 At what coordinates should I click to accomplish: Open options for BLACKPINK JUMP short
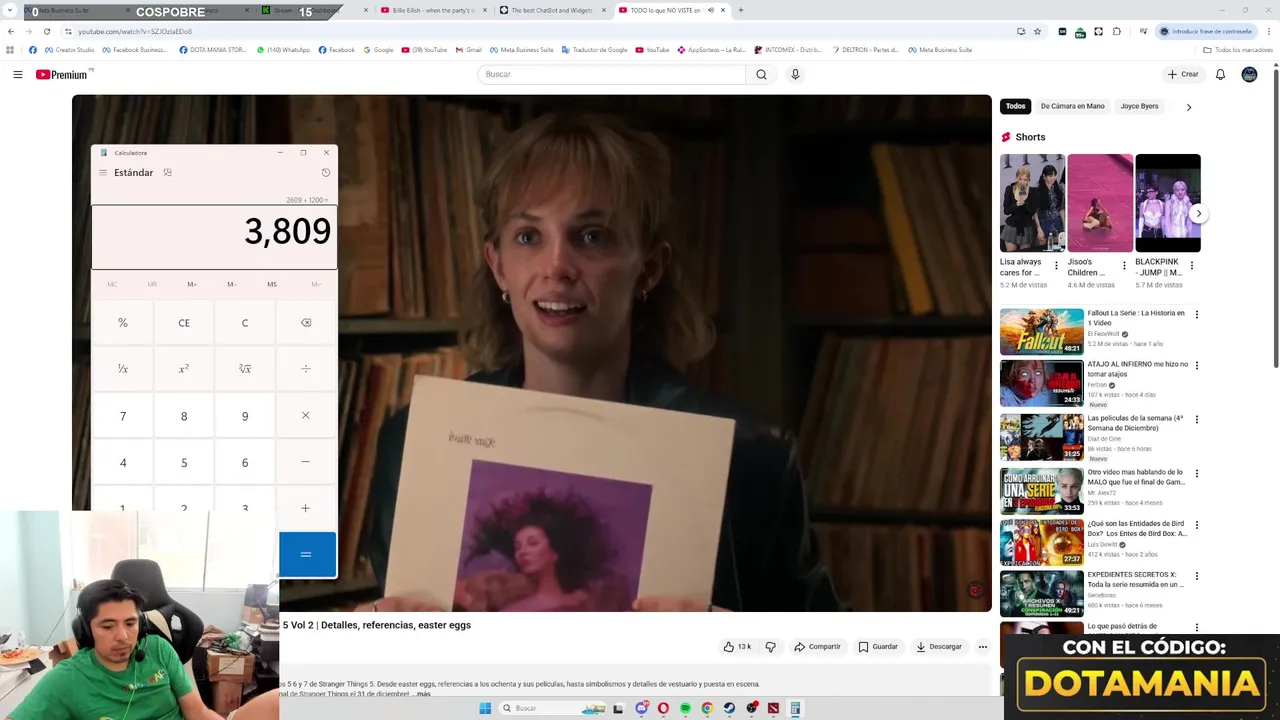pyautogui.click(x=1191, y=266)
